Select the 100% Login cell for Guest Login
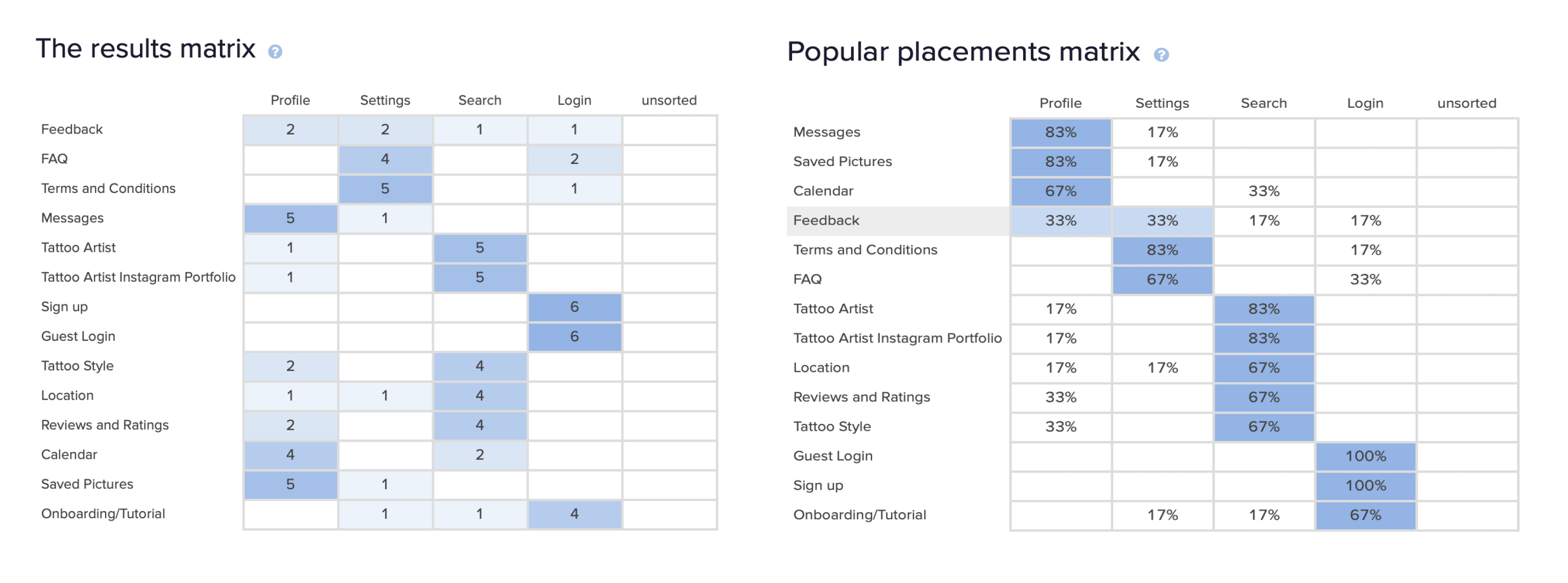The width and height of the screenshot is (1568, 583). [x=1365, y=457]
